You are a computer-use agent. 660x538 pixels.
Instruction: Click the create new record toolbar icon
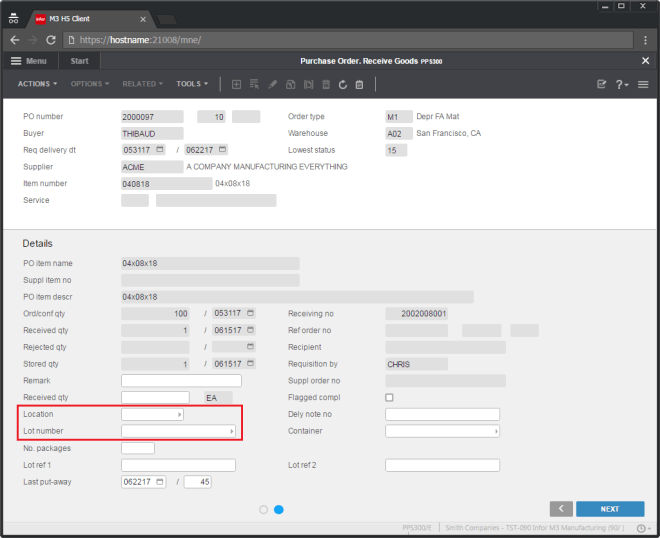click(236, 85)
